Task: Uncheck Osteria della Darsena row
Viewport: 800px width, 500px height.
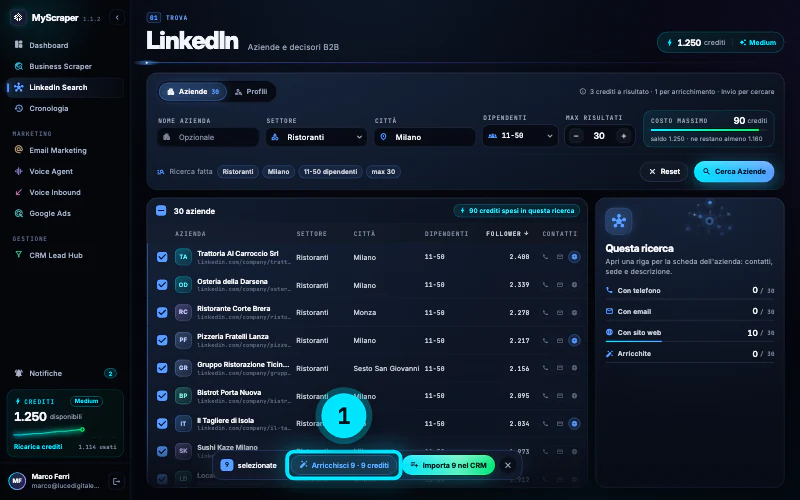Action: (162, 285)
